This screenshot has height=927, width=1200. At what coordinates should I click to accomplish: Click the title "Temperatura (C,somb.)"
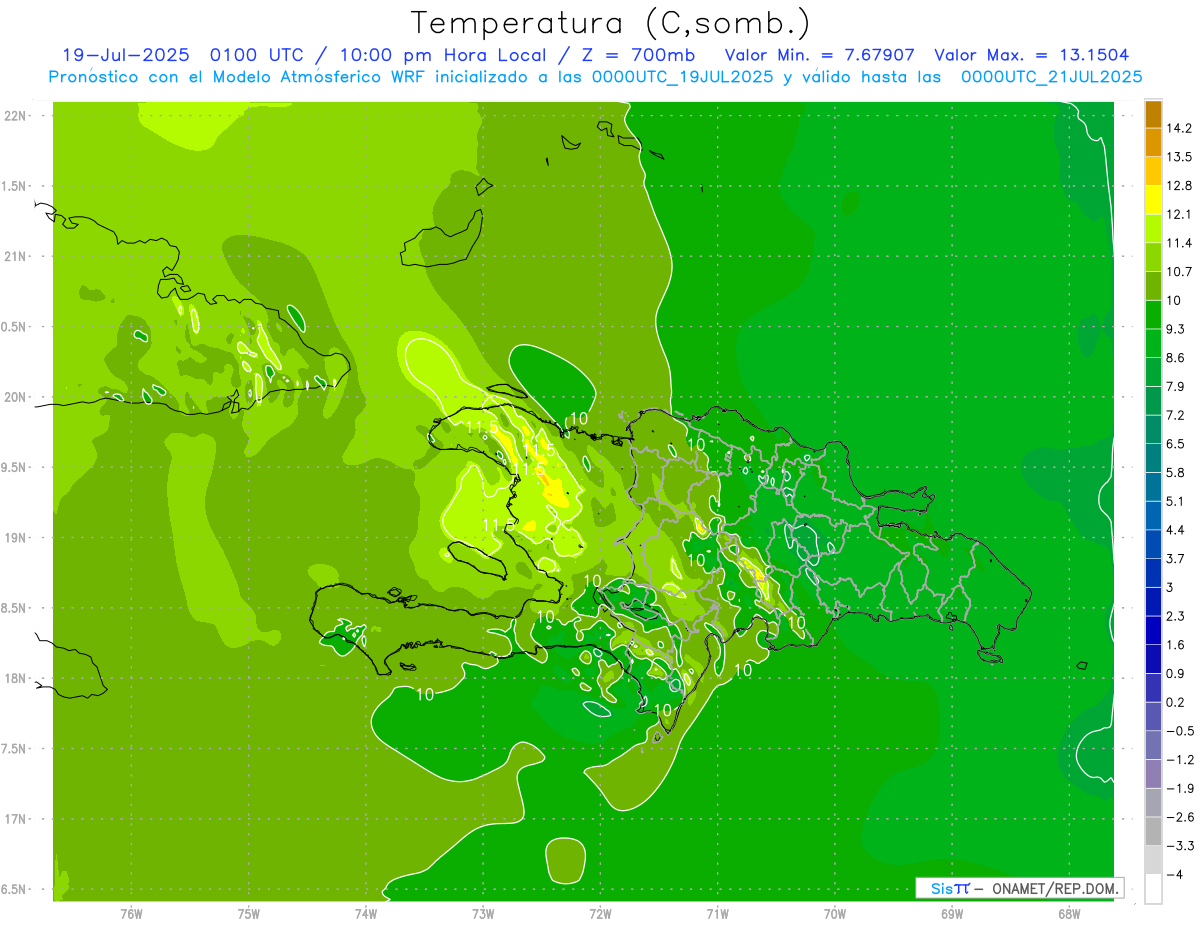pyautogui.click(x=610, y=22)
